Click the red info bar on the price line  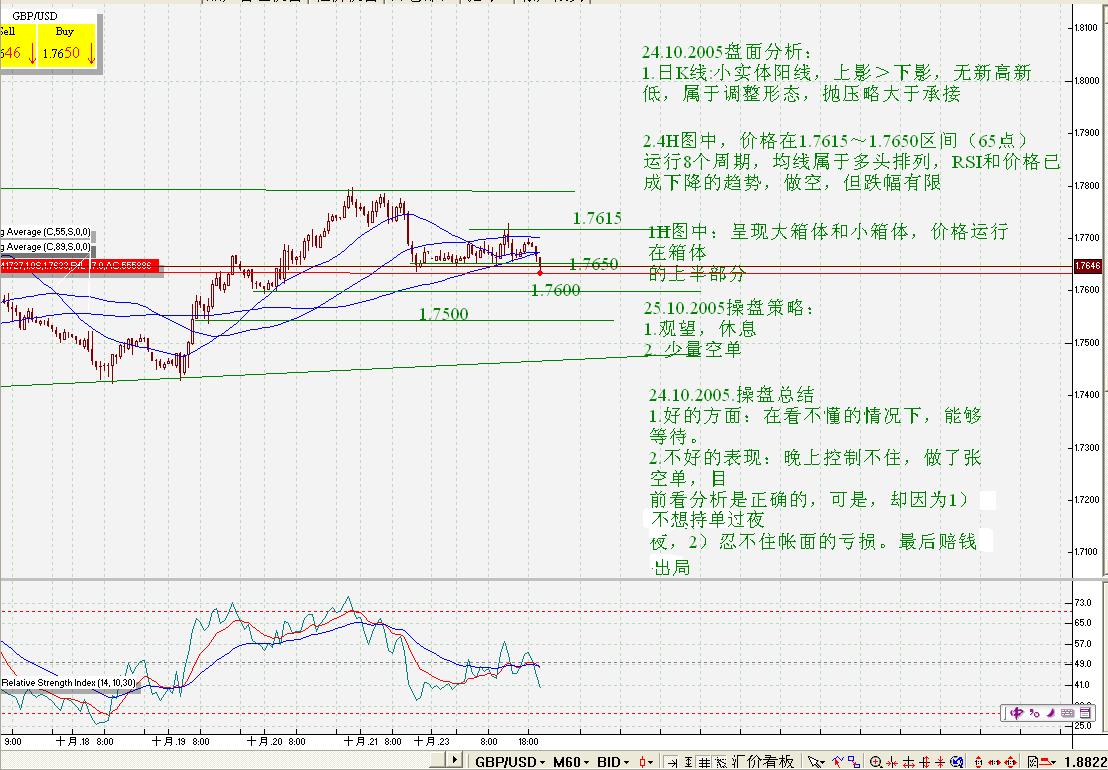(79, 266)
